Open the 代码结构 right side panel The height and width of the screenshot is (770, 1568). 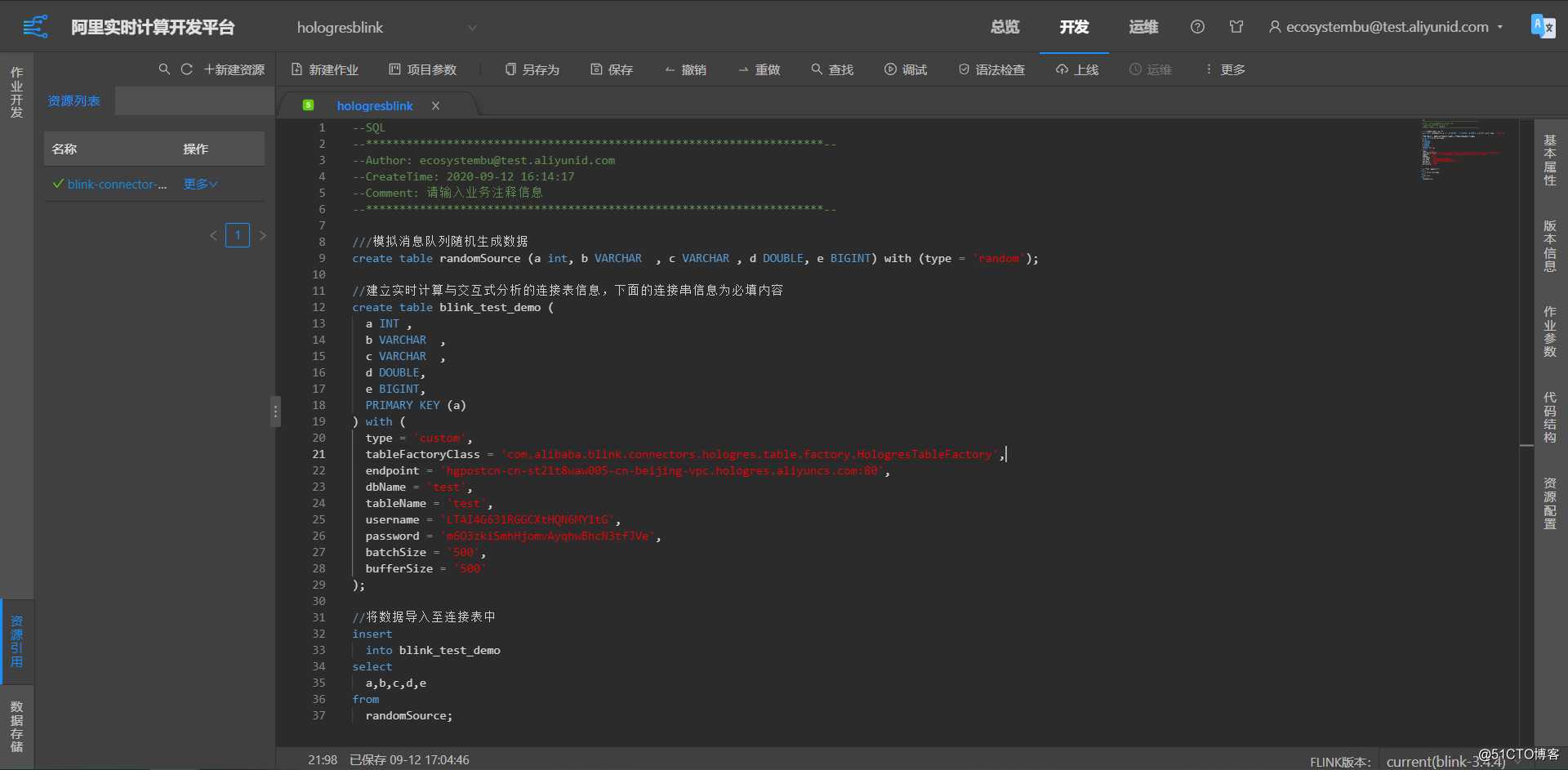1550,417
